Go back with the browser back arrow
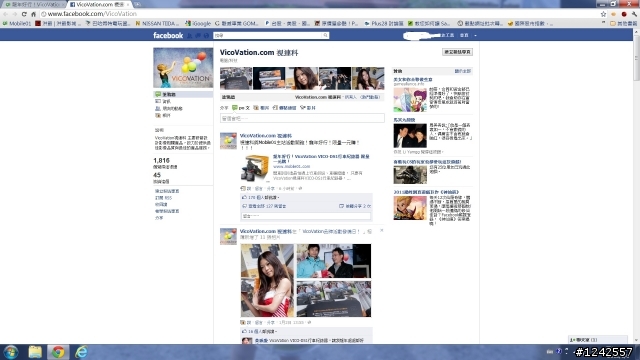The height and width of the screenshot is (360, 640). pos(5,14)
